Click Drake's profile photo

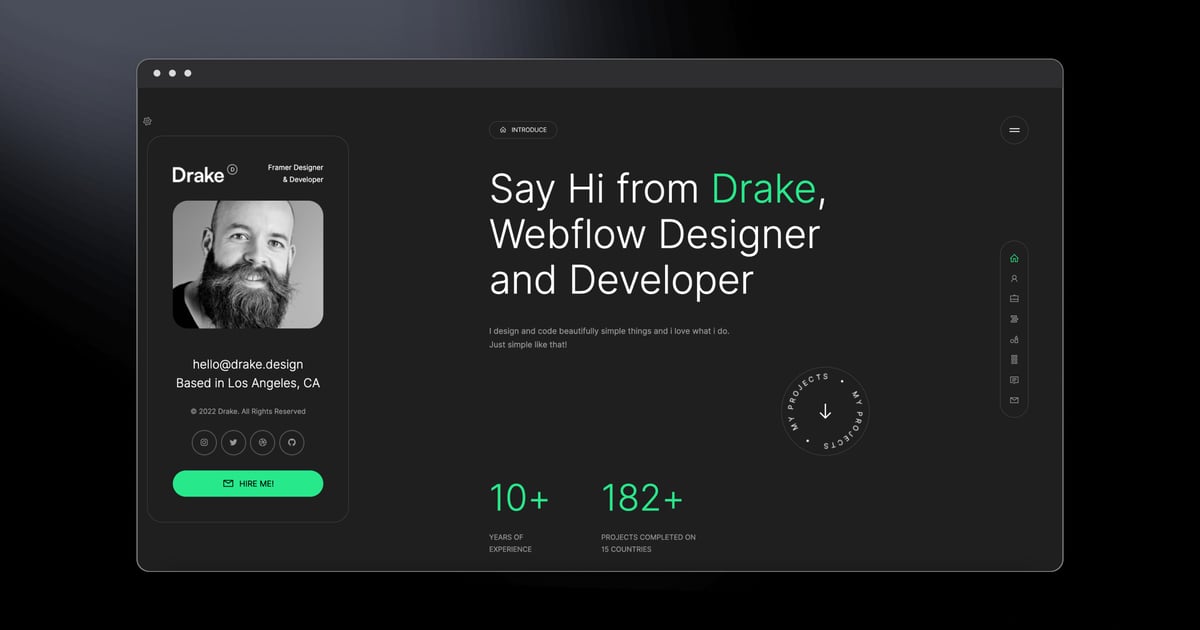coord(247,264)
